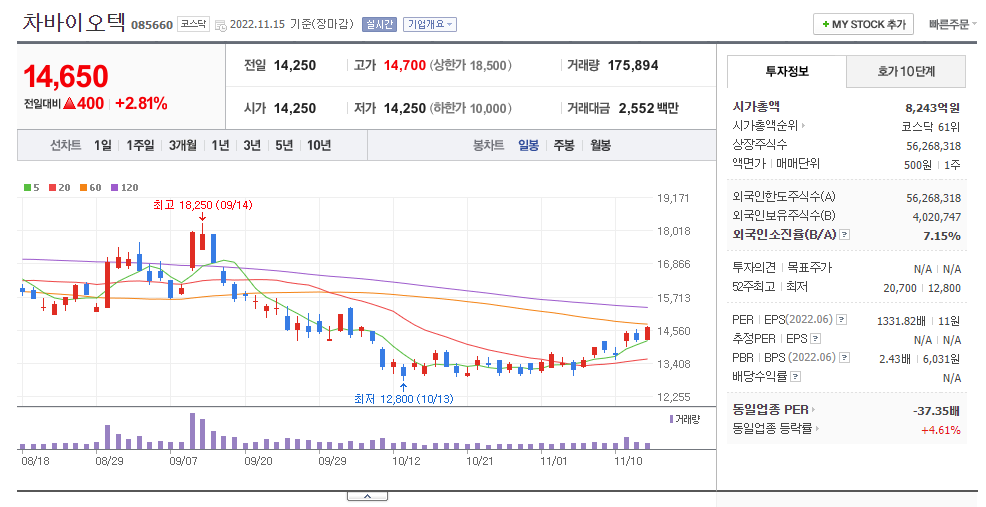Click the green plus icon in MY STOCK 추가
Screen dimensions: 986x507
[826, 25]
